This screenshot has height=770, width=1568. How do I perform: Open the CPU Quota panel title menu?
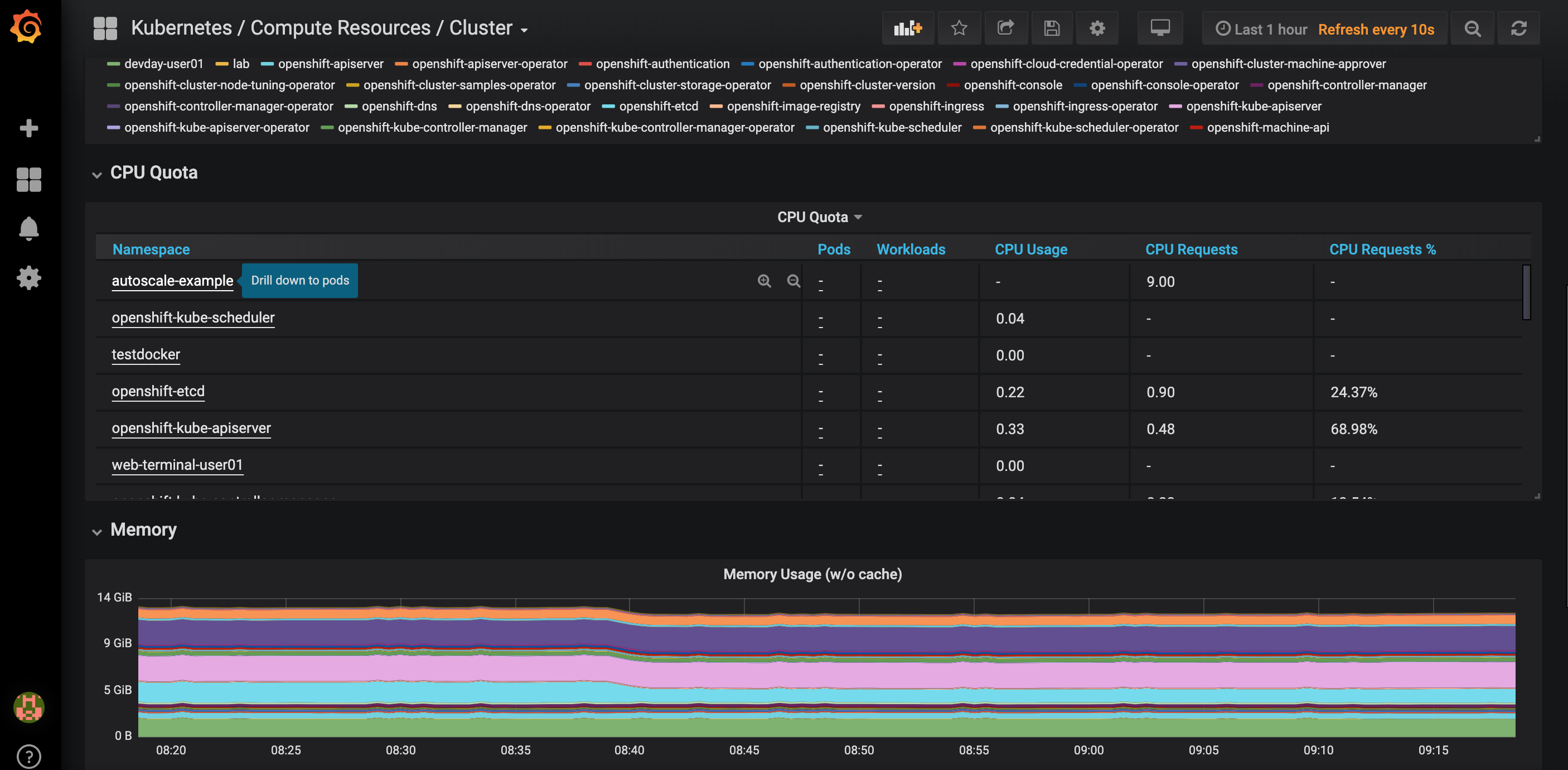pos(819,217)
